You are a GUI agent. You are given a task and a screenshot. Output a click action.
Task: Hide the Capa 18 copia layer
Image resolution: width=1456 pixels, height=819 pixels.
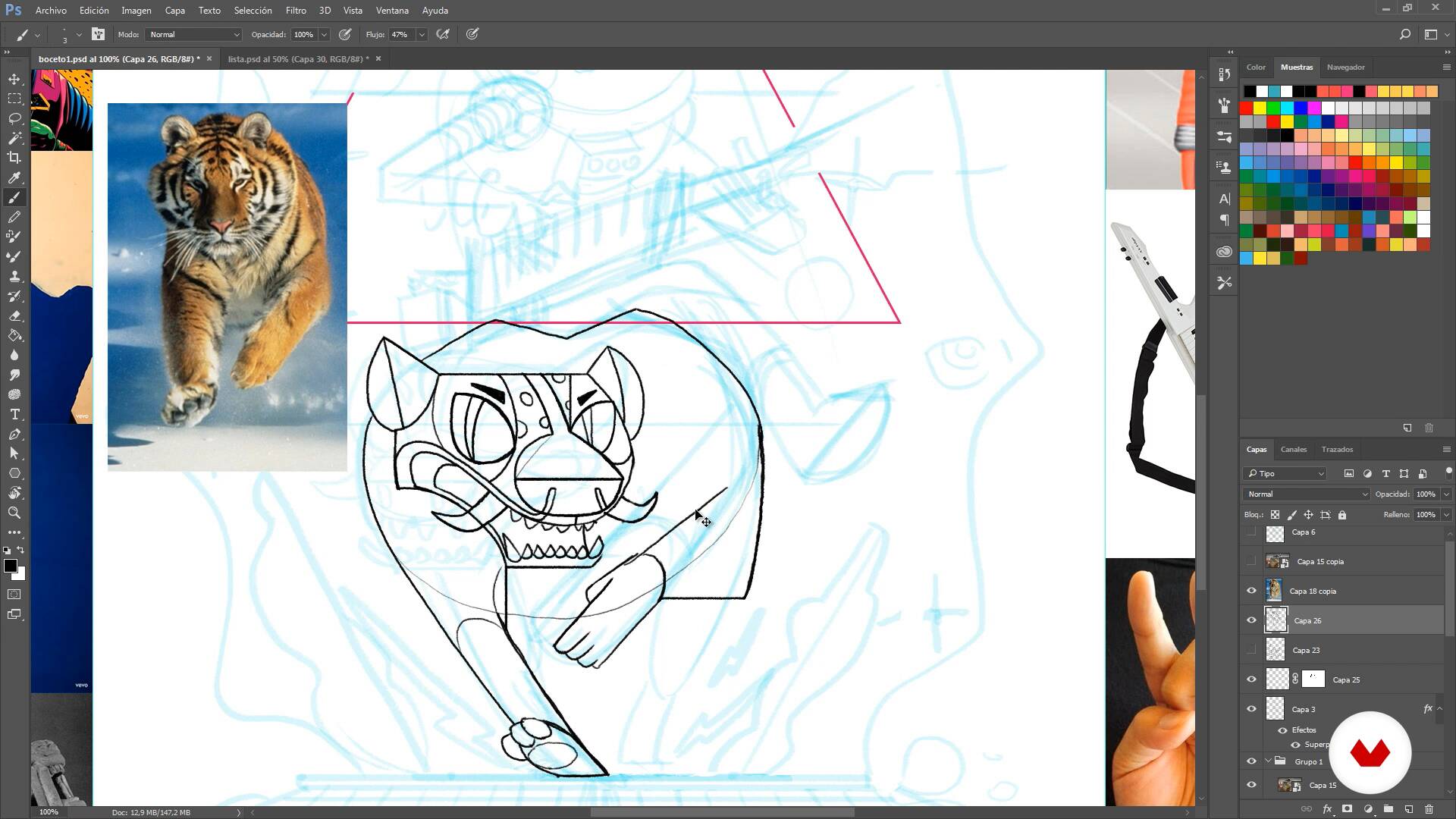tap(1251, 591)
